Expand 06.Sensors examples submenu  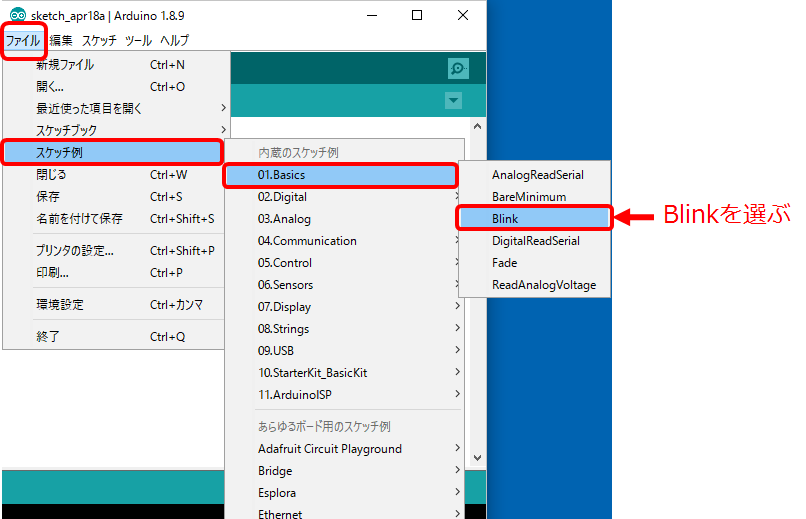click(x=344, y=285)
